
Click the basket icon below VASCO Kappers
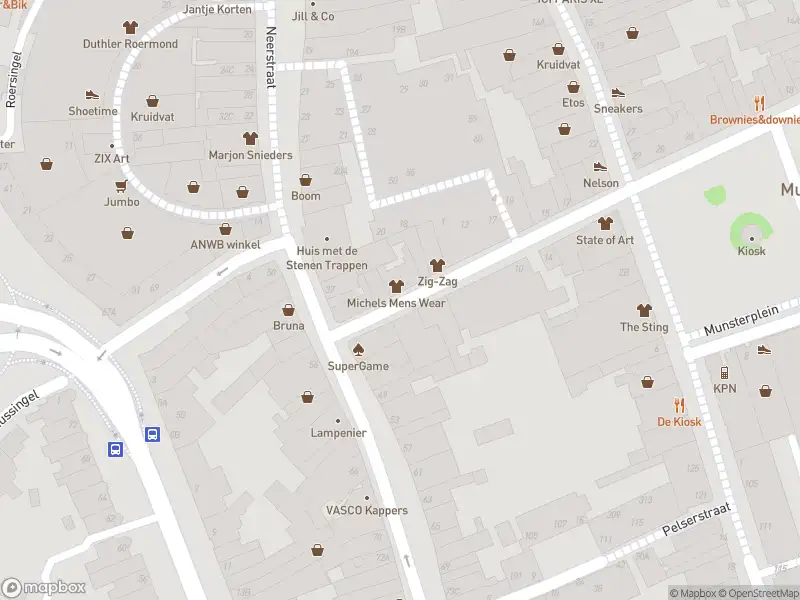tap(317, 549)
